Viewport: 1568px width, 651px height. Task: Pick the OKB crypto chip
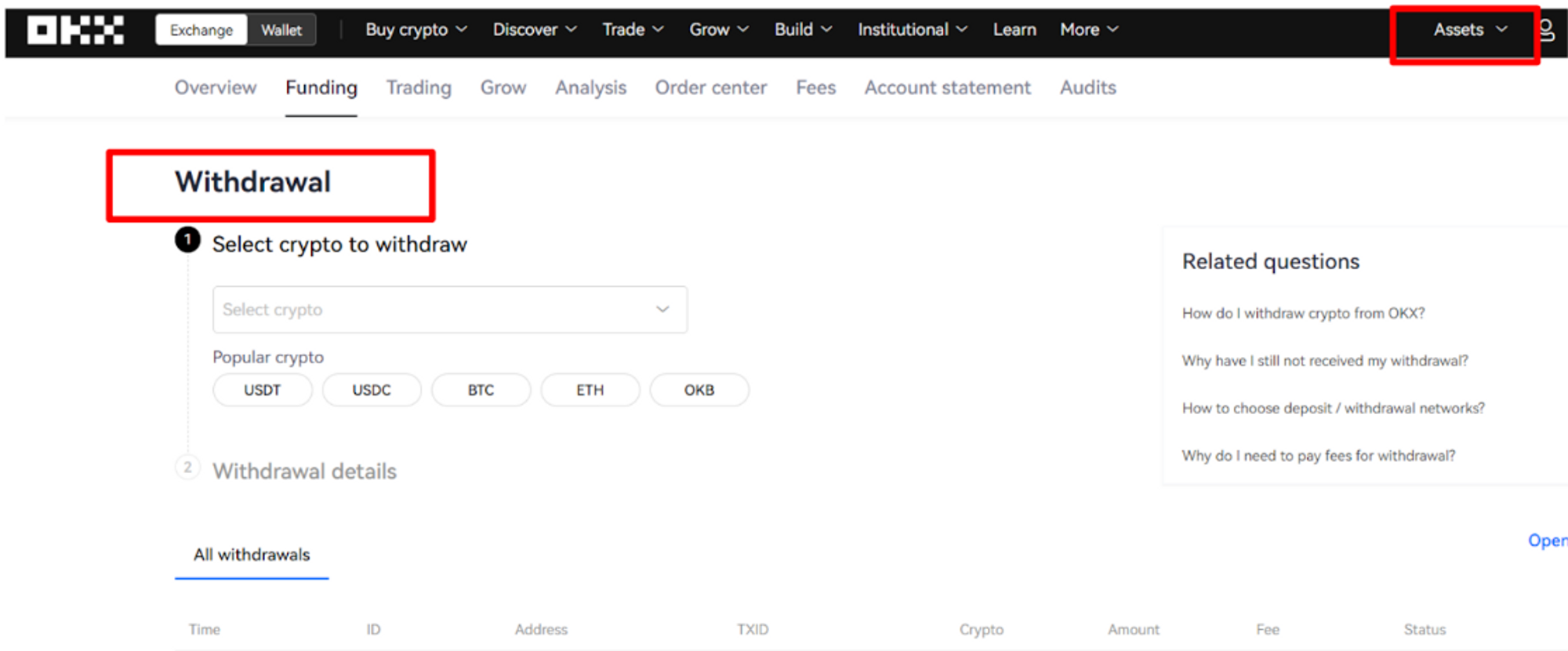699,390
